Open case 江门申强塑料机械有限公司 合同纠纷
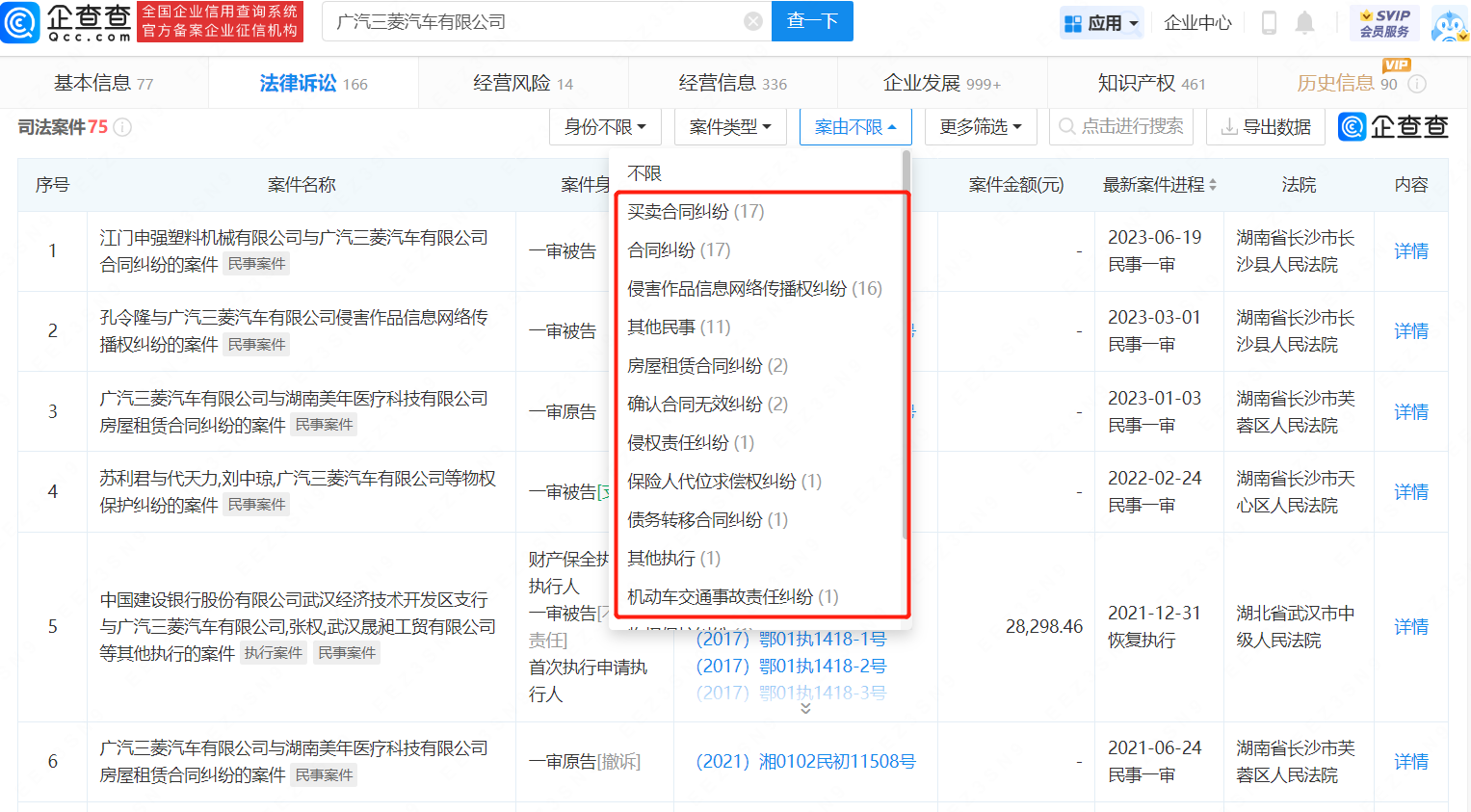This screenshot has width=1471, height=812. (x=294, y=250)
